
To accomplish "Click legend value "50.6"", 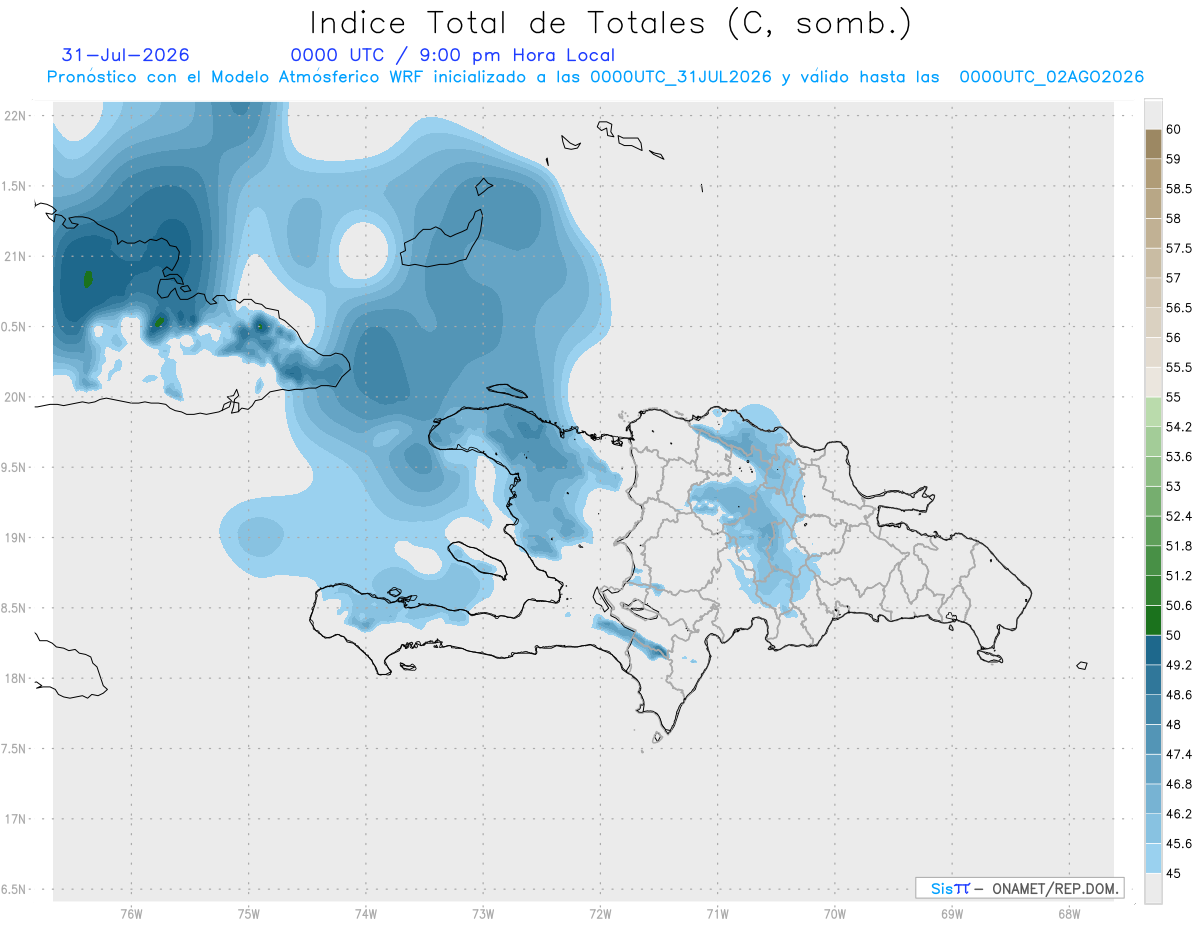I will tap(1179, 606).
